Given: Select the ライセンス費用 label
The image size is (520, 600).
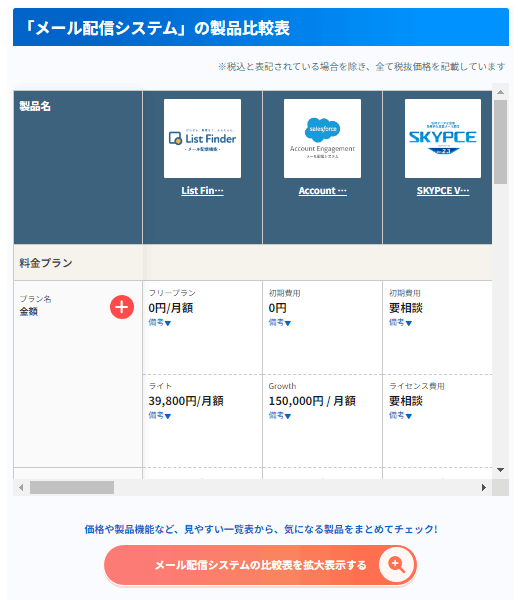Looking at the screenshot, I should pos(417,386).
